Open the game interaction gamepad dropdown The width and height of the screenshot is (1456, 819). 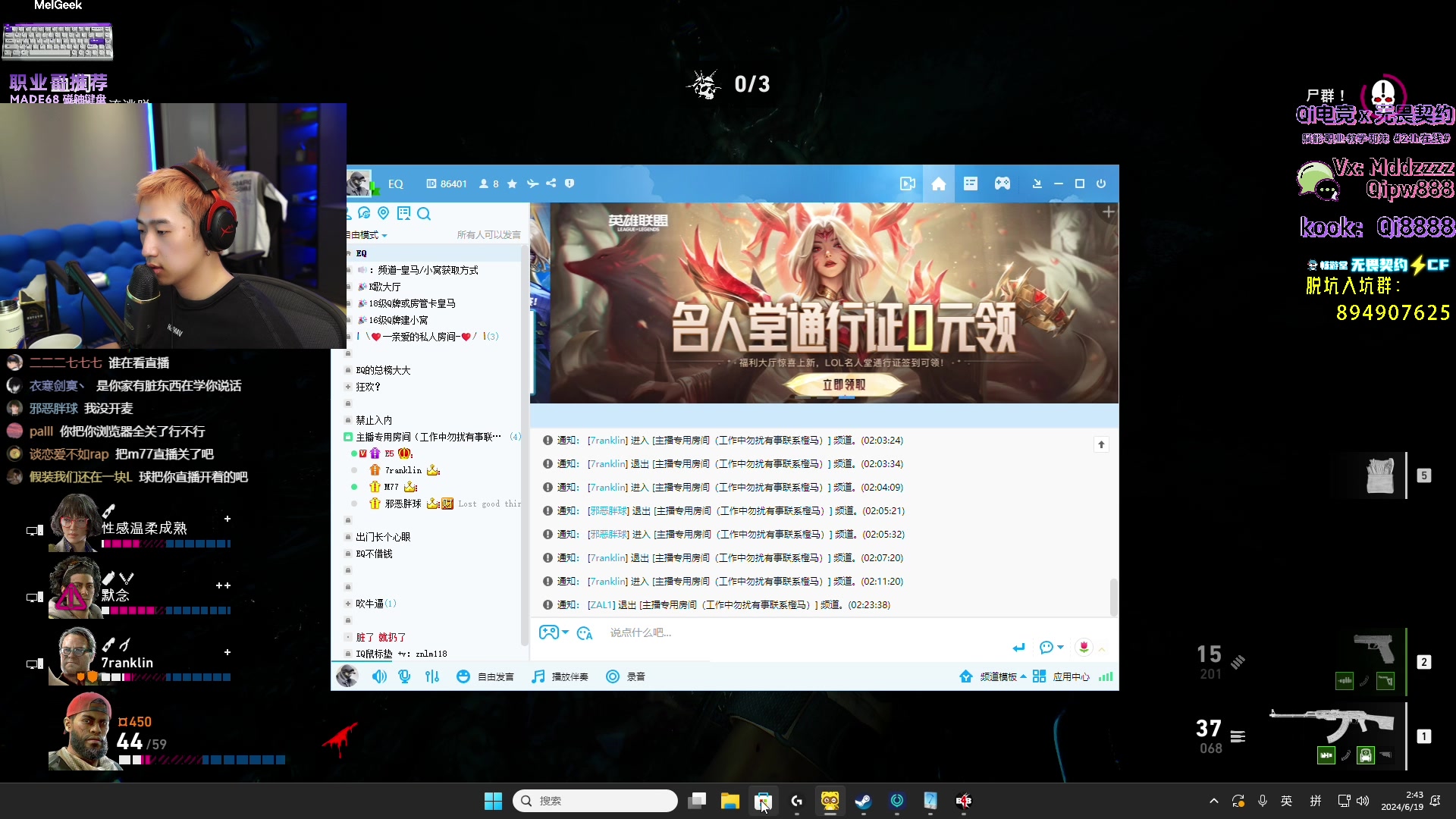(x=554, y=632)
